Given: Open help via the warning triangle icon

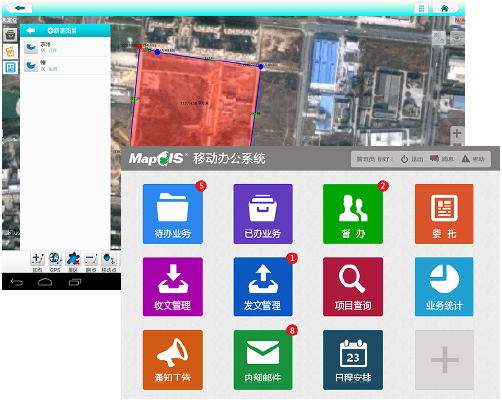Looking at the screenshot, I should 466,159.
